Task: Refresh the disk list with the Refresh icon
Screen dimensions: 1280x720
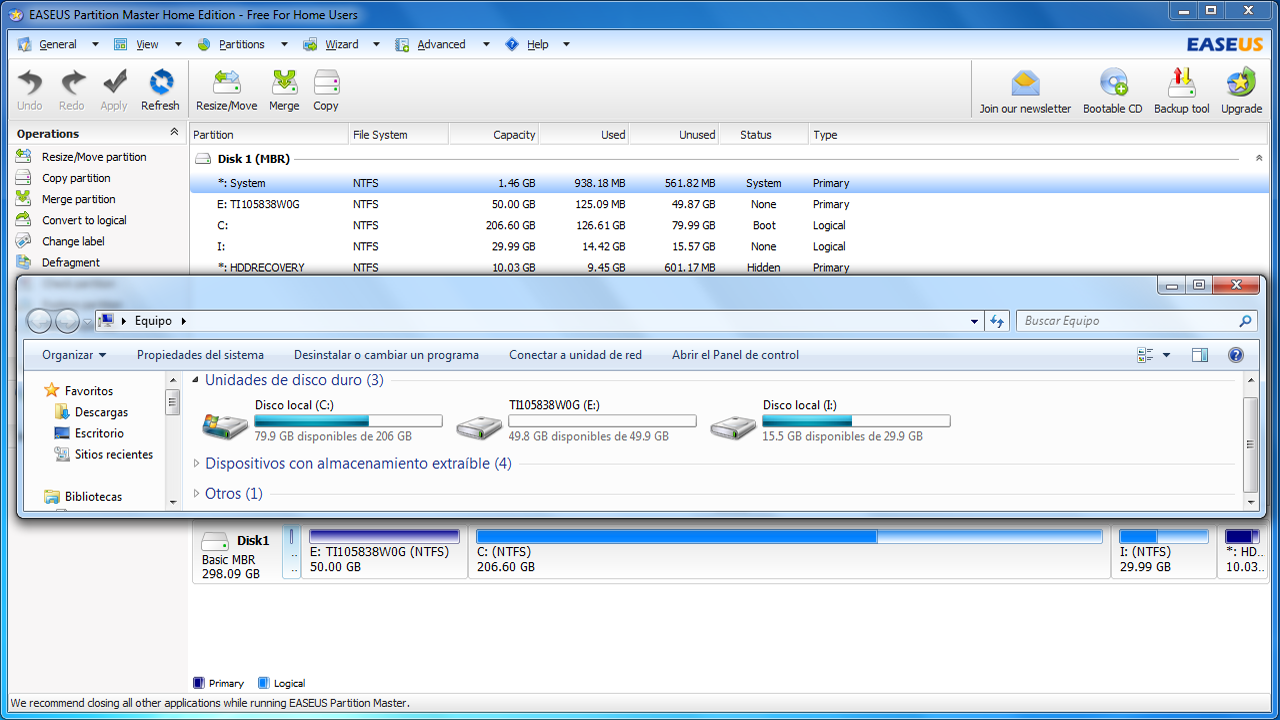Action: click(160, 82)
